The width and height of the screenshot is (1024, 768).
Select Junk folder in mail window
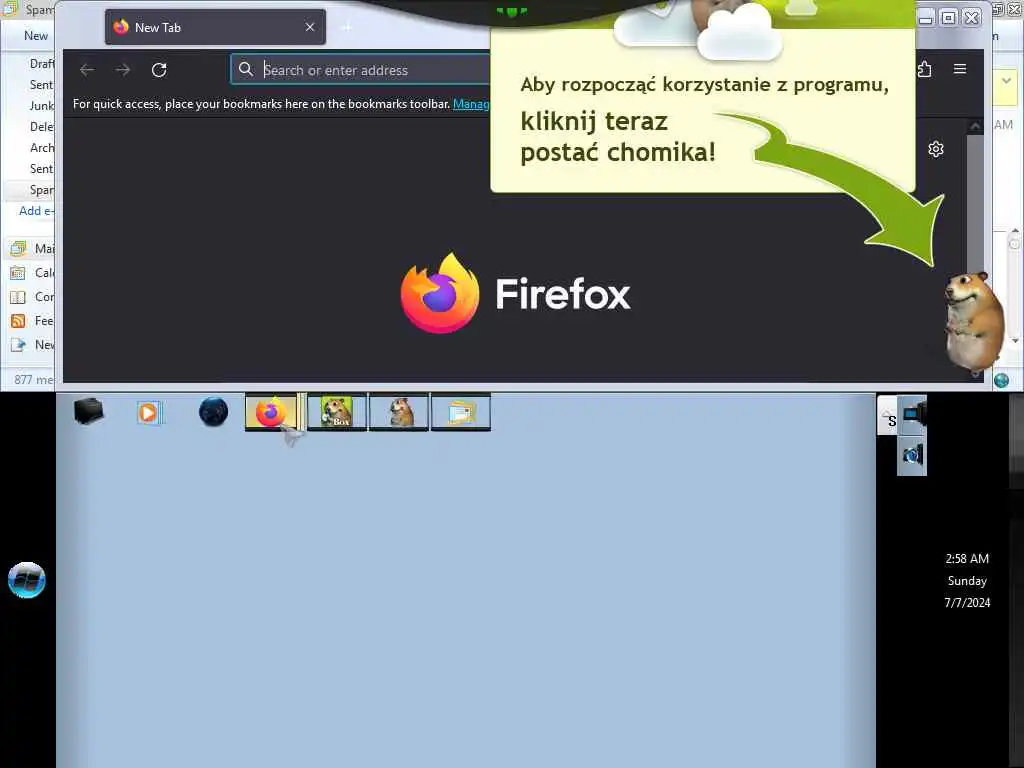tap(42, 106)
